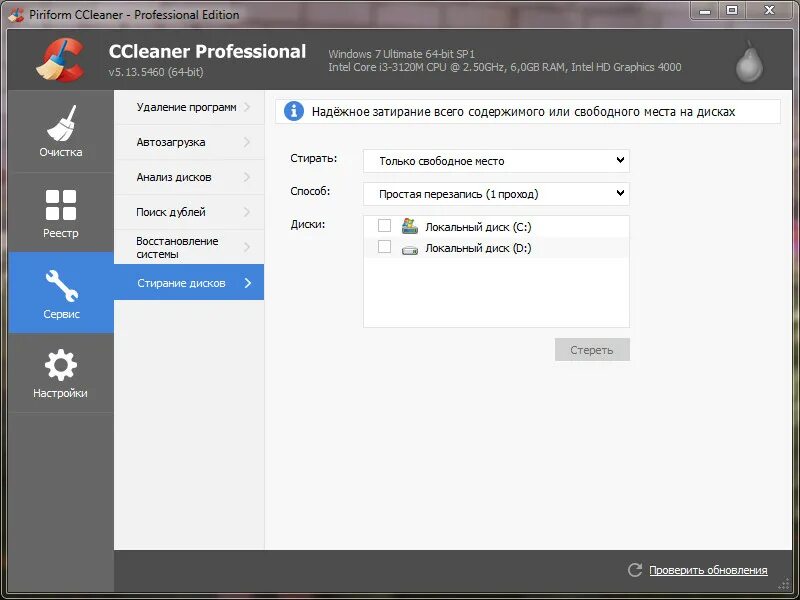Open the Реестр section with grid icon
This screenshot has width=800, height=600.
61,213
